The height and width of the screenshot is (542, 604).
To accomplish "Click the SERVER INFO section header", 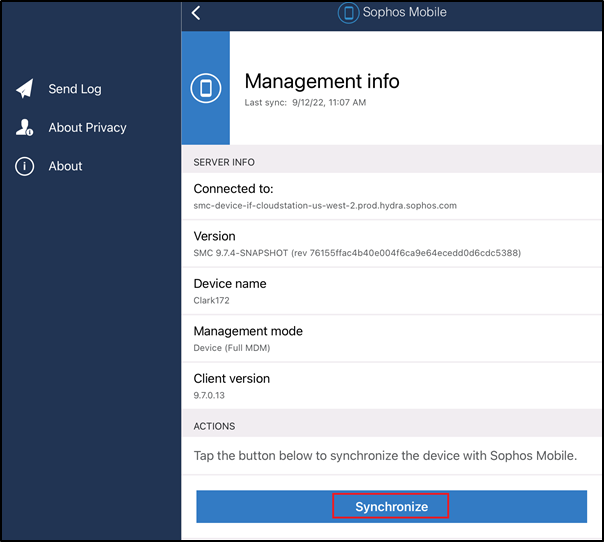I will (224, 162).
